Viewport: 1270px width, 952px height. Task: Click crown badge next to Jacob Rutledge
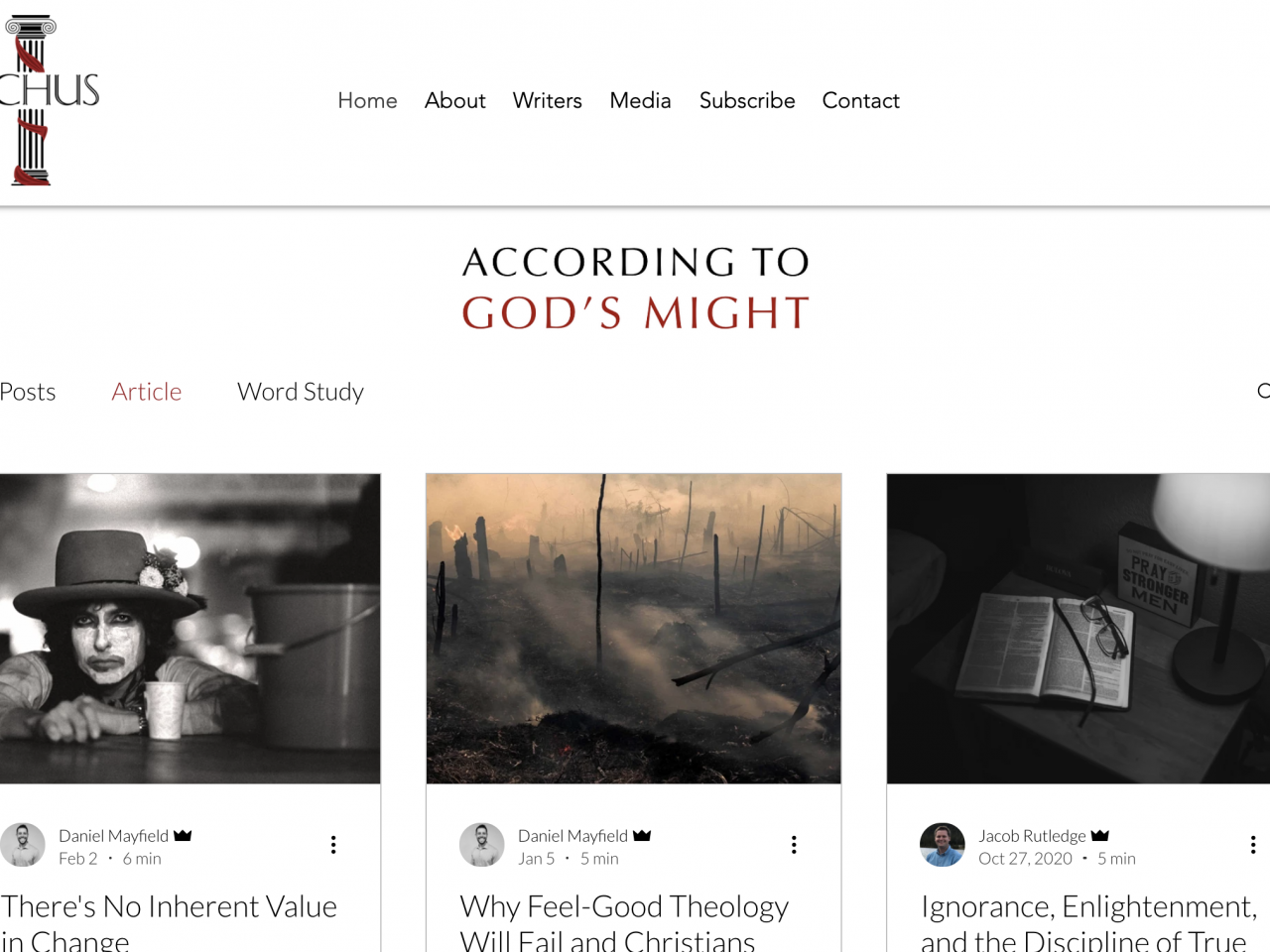[1100, 835]
